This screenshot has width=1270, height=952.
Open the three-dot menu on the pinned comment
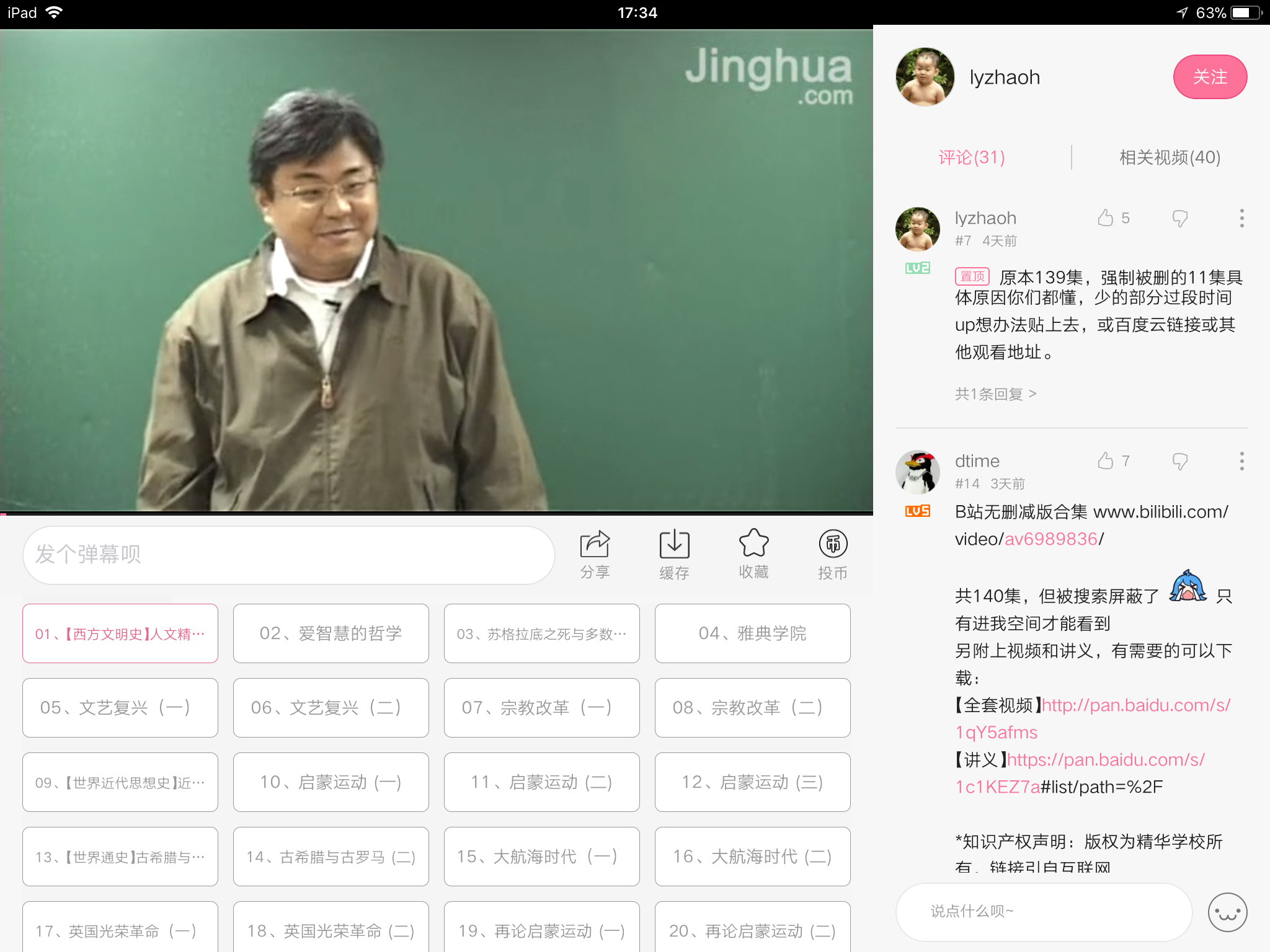tap(1241, 218)
